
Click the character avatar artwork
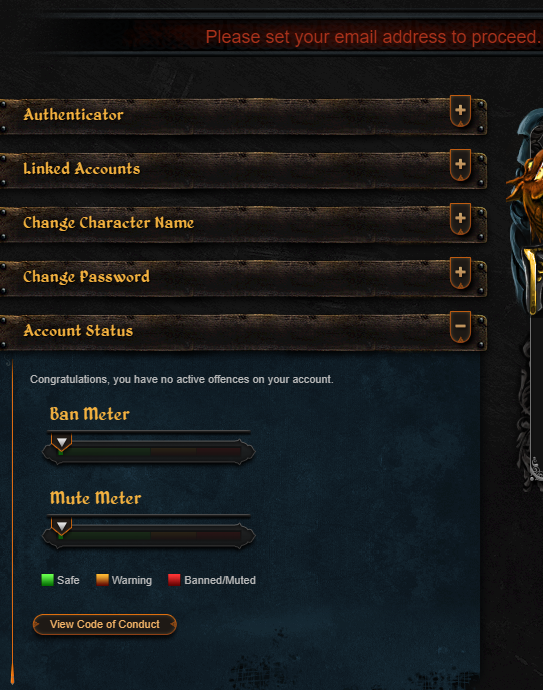coord(526,211)
